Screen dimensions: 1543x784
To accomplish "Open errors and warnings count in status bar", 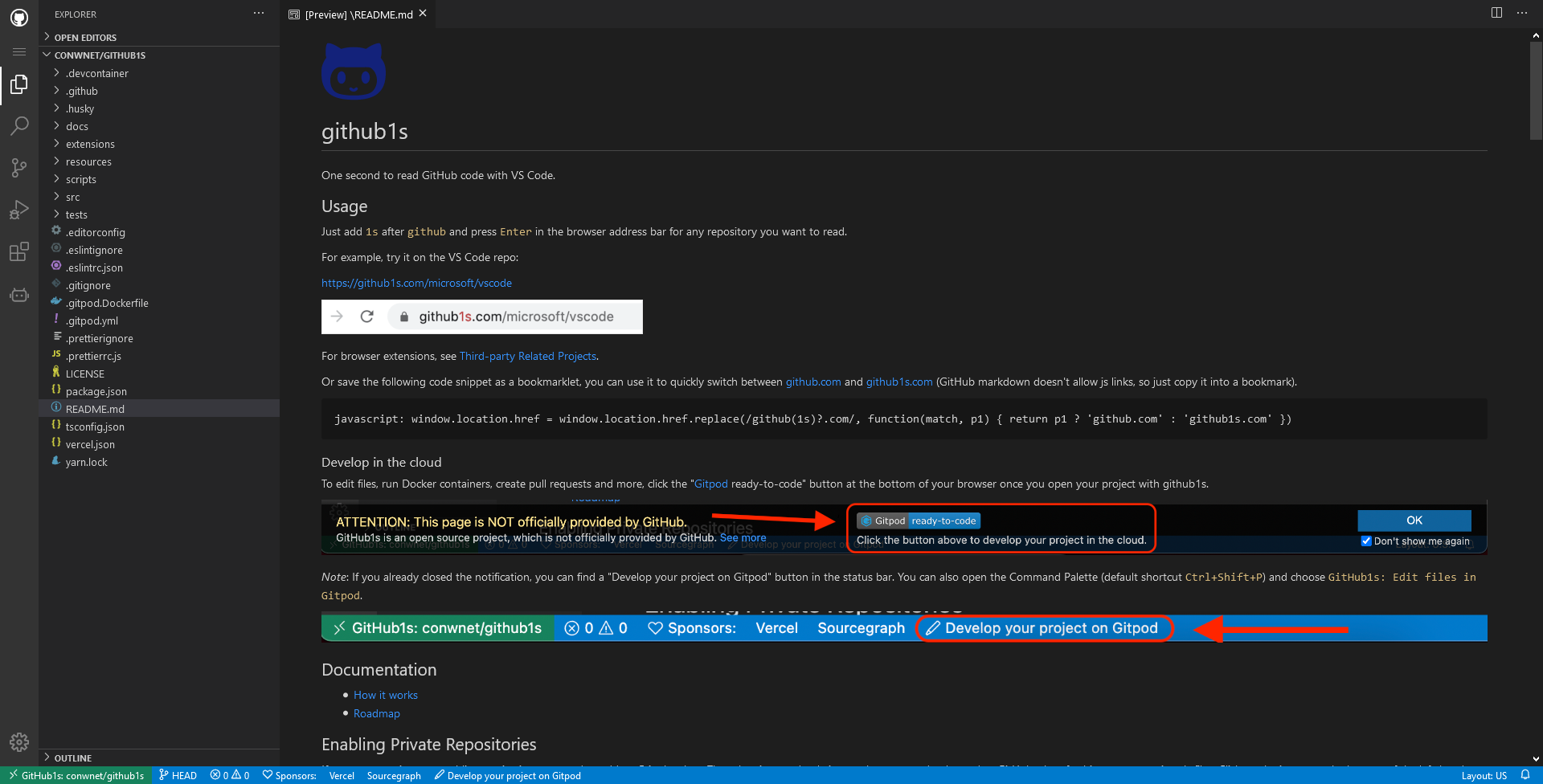I will click(x=230, y=775).
